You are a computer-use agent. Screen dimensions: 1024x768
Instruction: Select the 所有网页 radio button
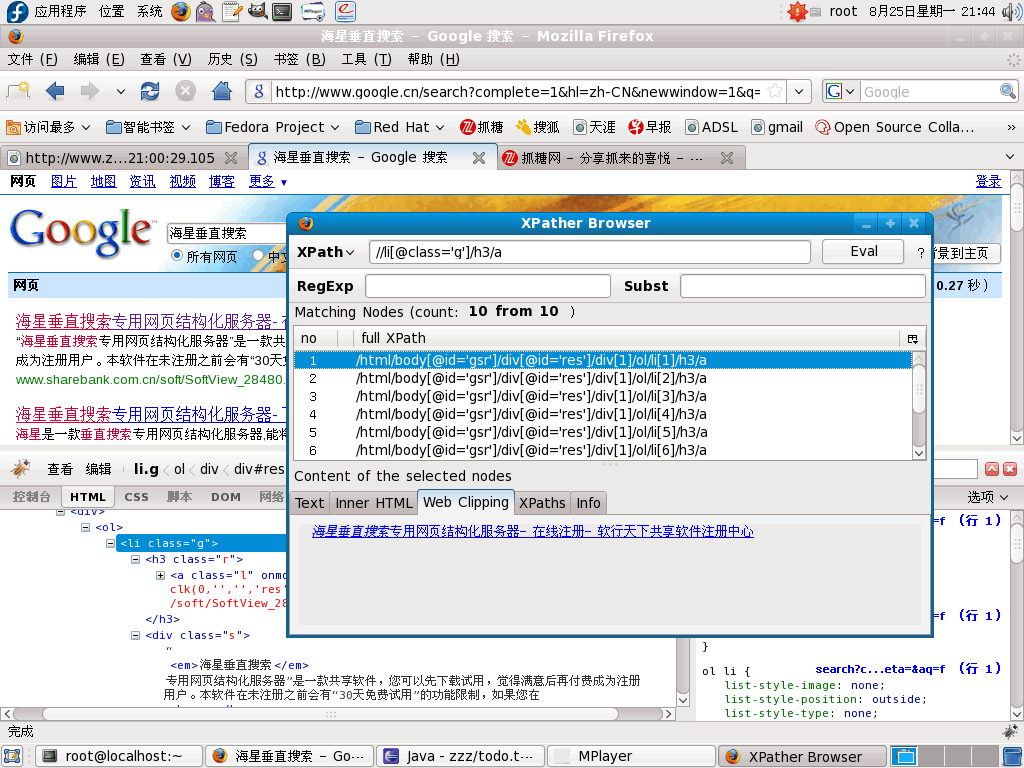tap(176, 255)
